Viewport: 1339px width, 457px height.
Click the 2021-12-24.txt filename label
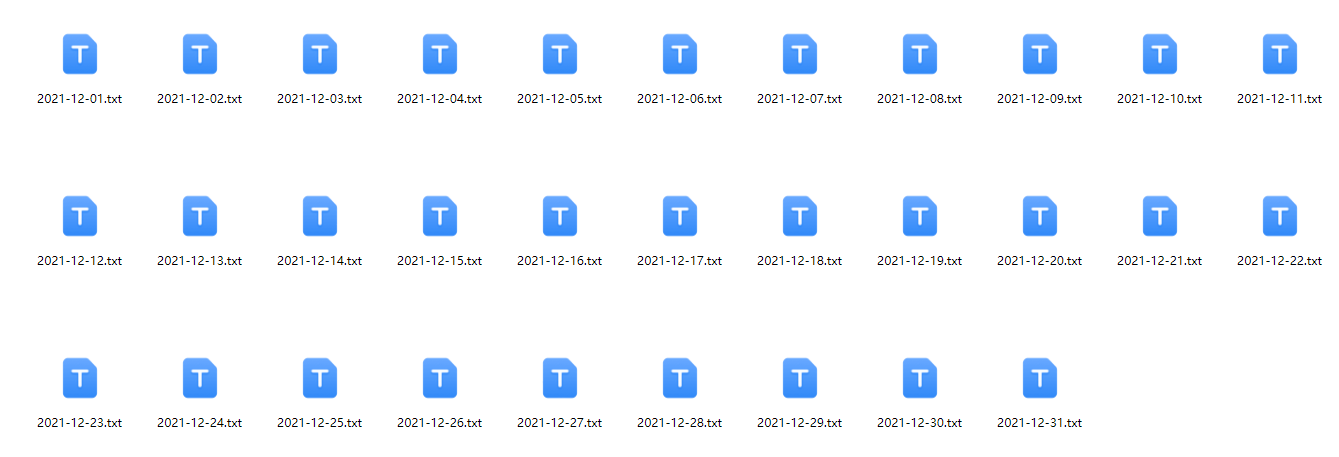click(199, 423)
